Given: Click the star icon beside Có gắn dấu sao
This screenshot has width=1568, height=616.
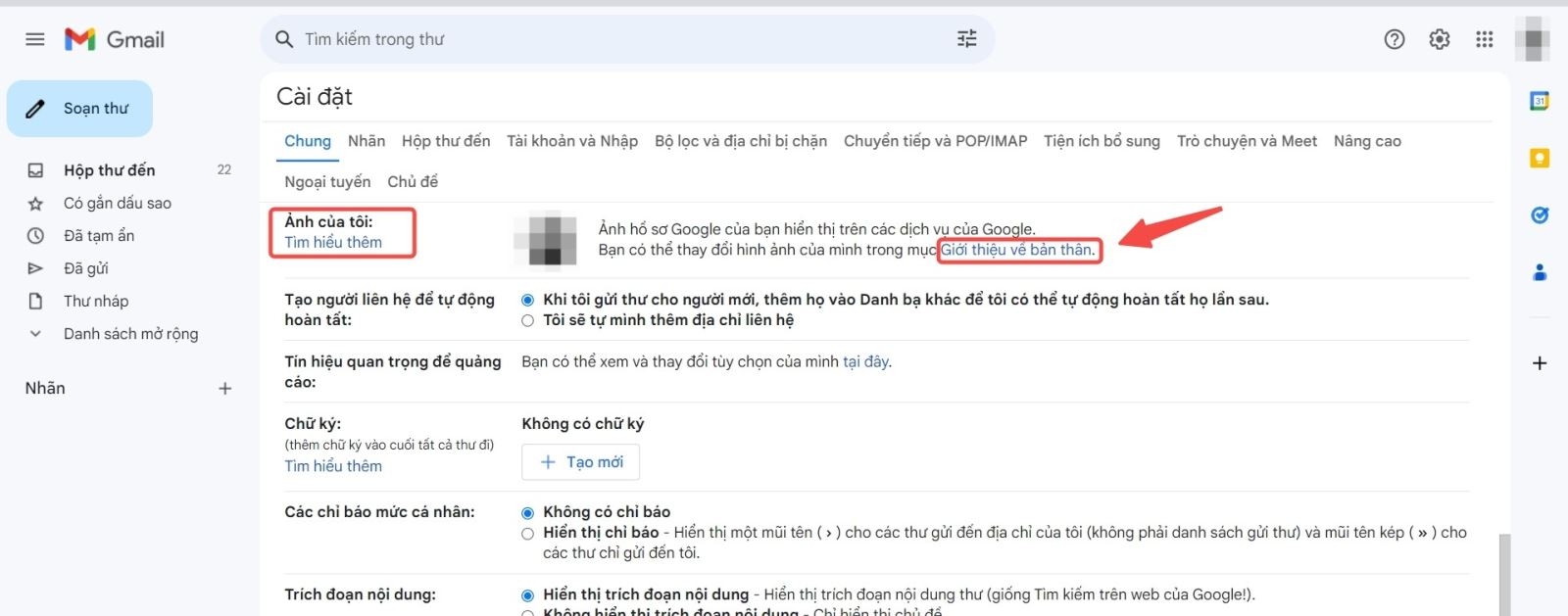Looking at the screenshot, I should pos(35,204).
